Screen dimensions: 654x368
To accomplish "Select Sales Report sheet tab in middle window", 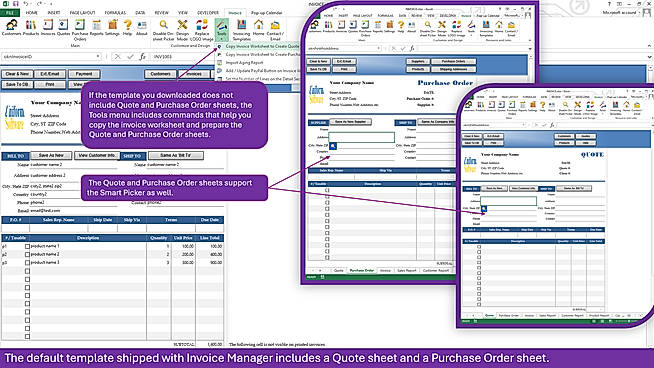I will (x=407, y=270).
